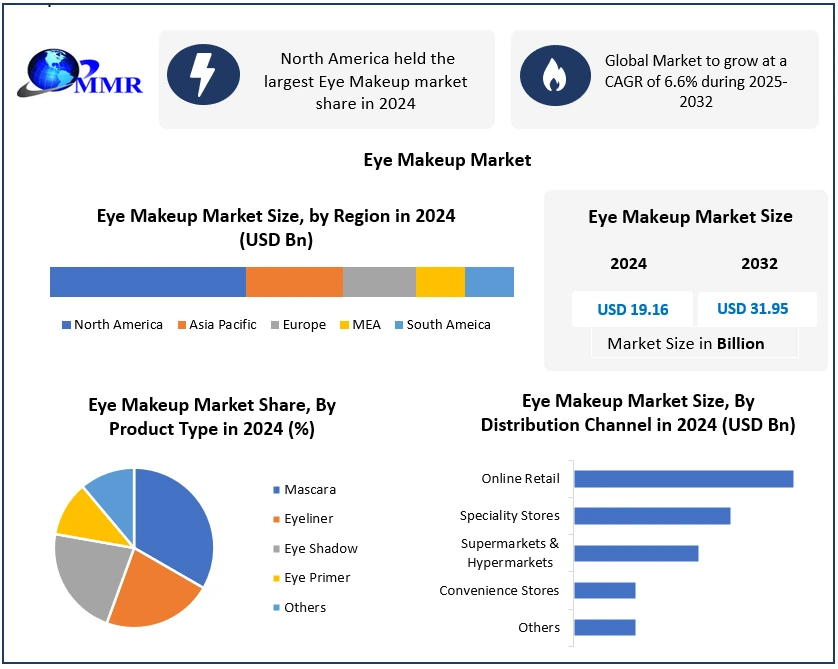Click the North America segment of the region bar
This screenshot has width=838, height=669.
click(x=148, y=282)
